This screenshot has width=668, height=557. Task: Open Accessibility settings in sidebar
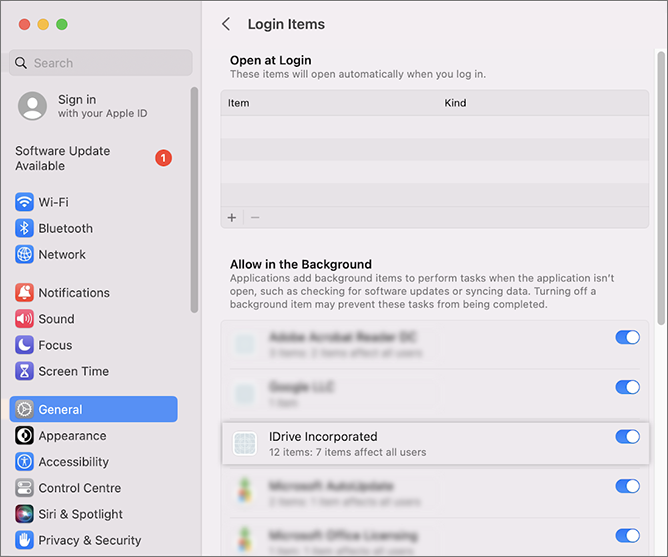[73, 462]
